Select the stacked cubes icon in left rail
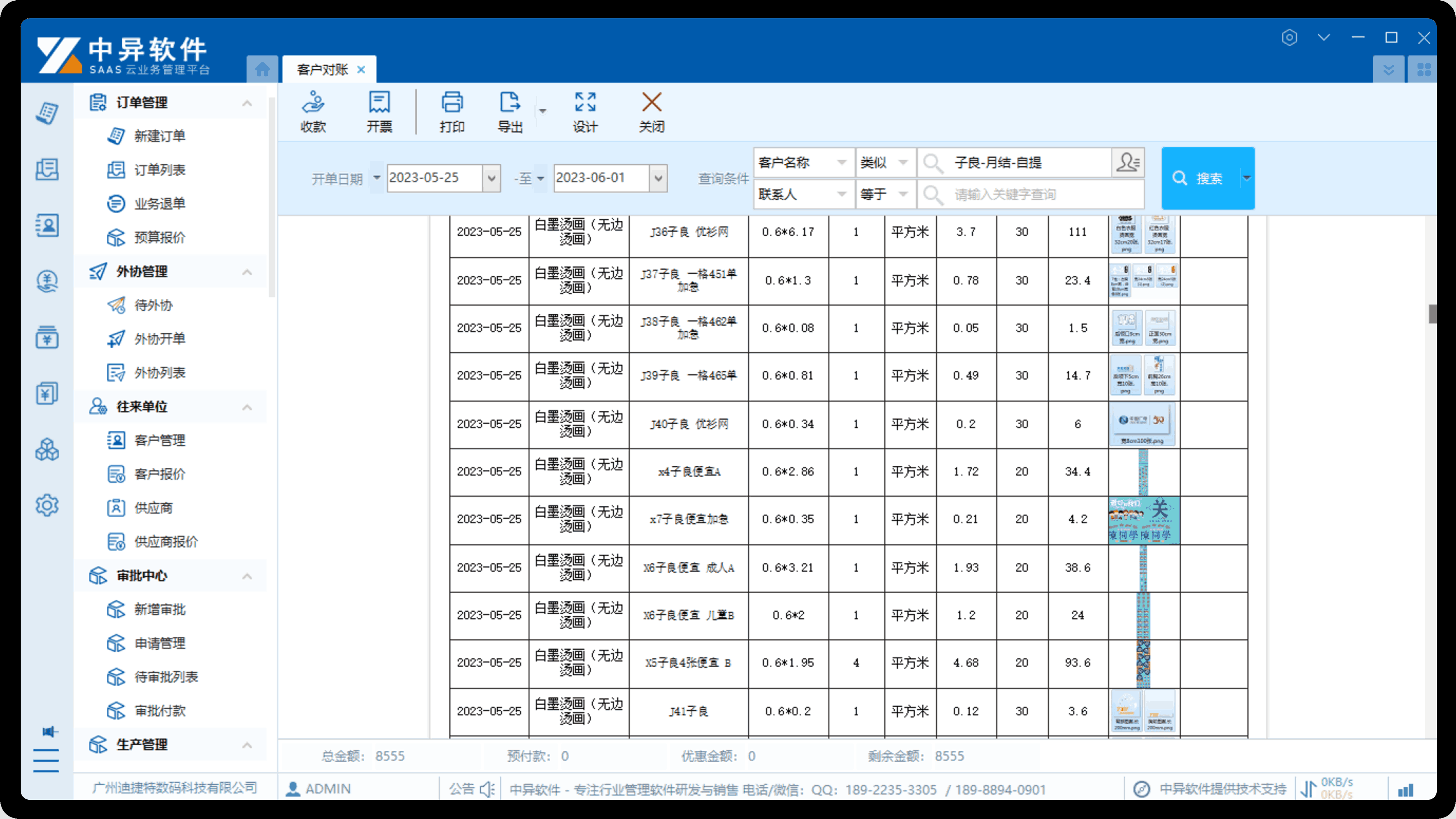Image resolution: width=1456 pixels, height=819 pixels. click(47, 450)
